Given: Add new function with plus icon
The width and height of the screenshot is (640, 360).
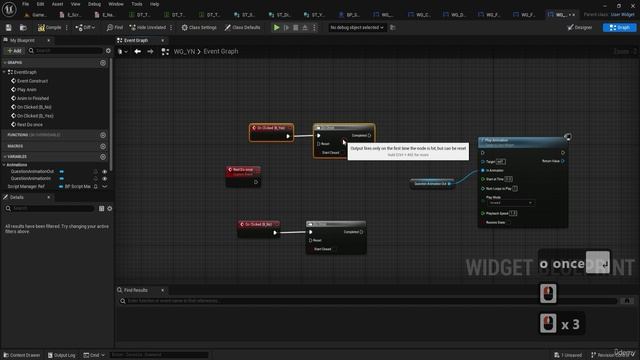Looking at the screenshot, I should point(103,135).
